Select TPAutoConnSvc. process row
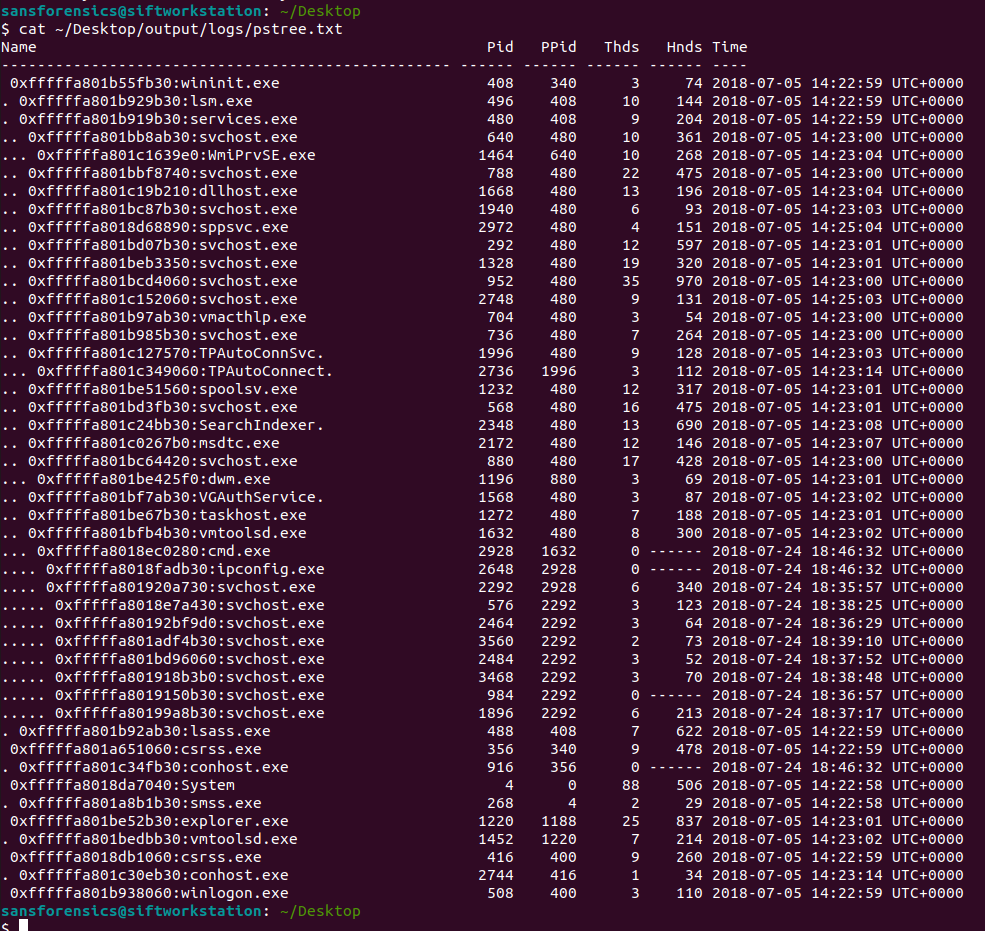The width and height of the screenshot is (985, 931). click(482, 353)
